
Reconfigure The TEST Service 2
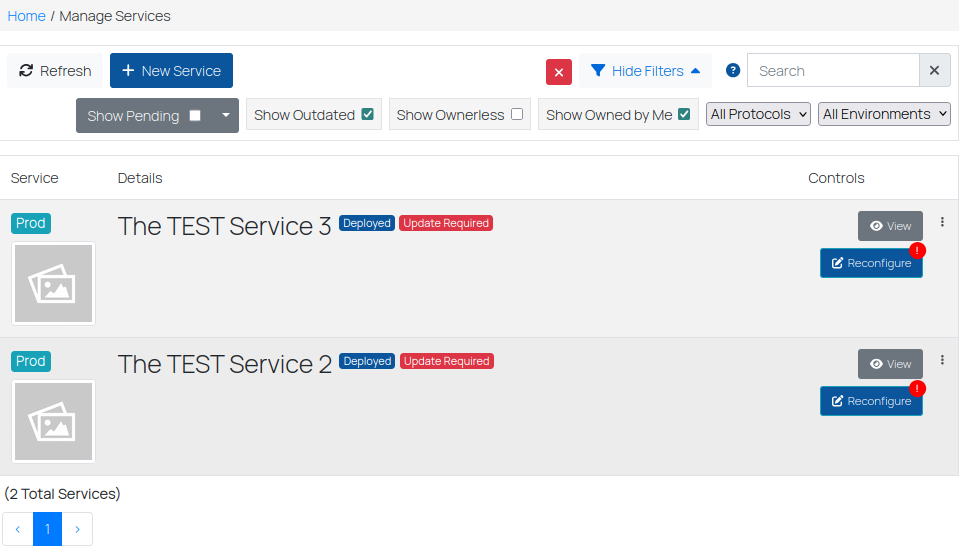871,401
